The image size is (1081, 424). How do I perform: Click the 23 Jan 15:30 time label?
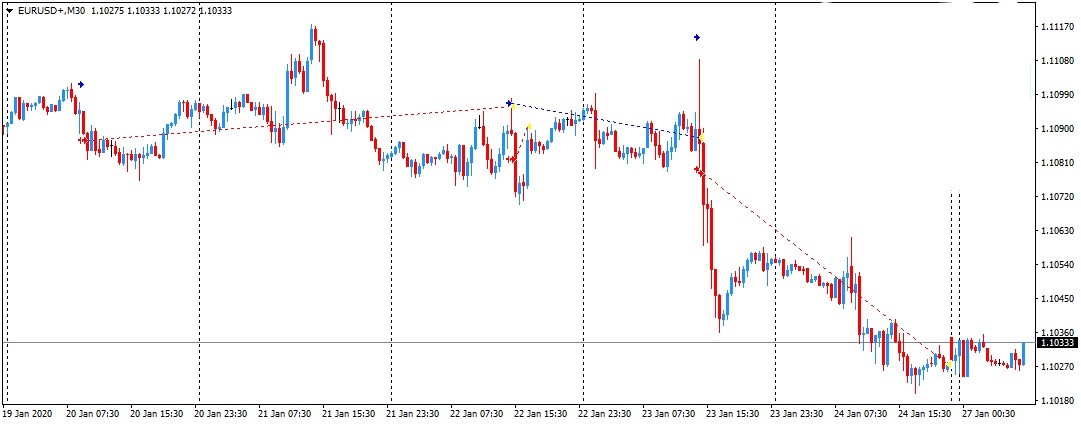[732, 414]
